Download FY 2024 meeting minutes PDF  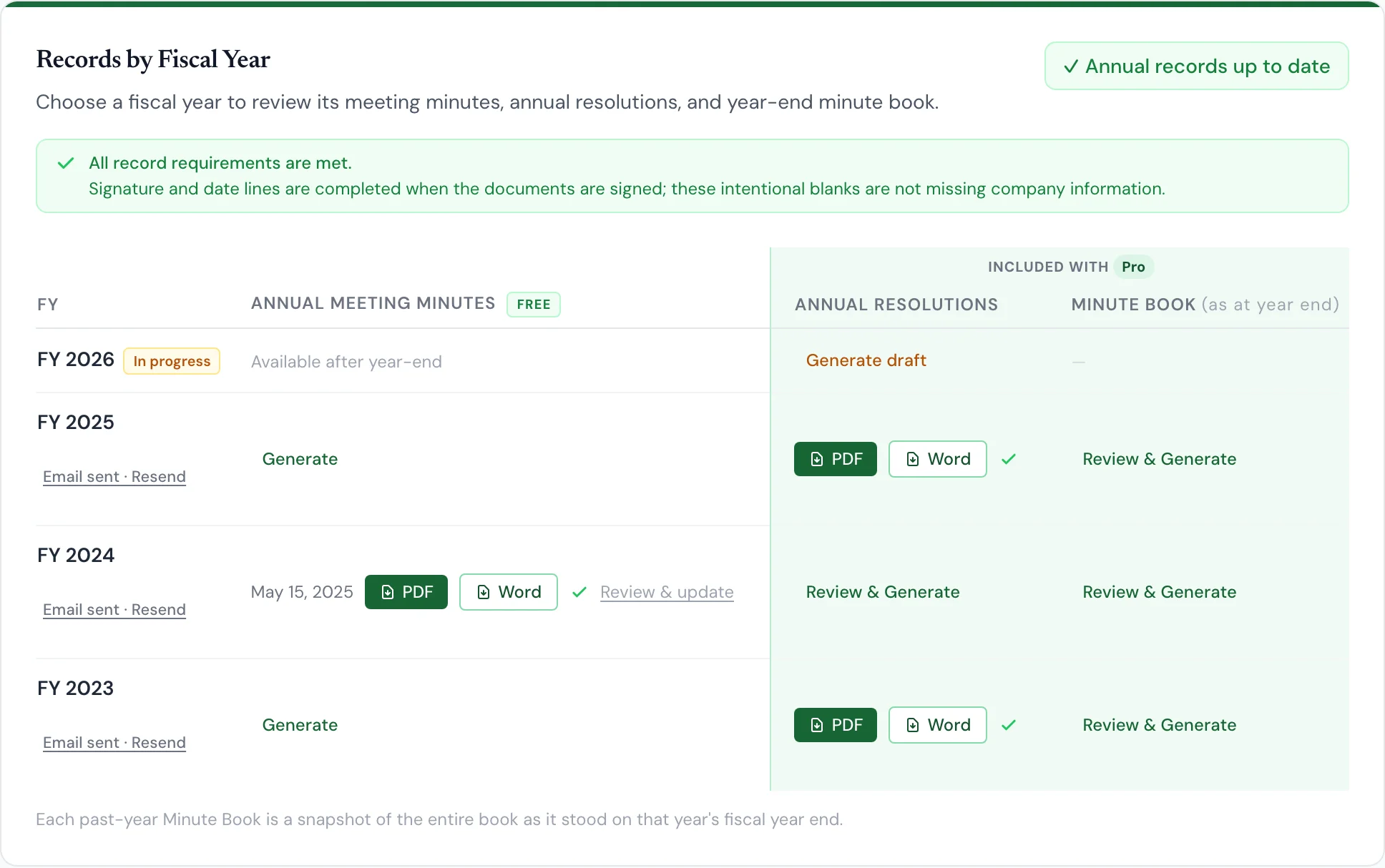[x=406, y=592]
